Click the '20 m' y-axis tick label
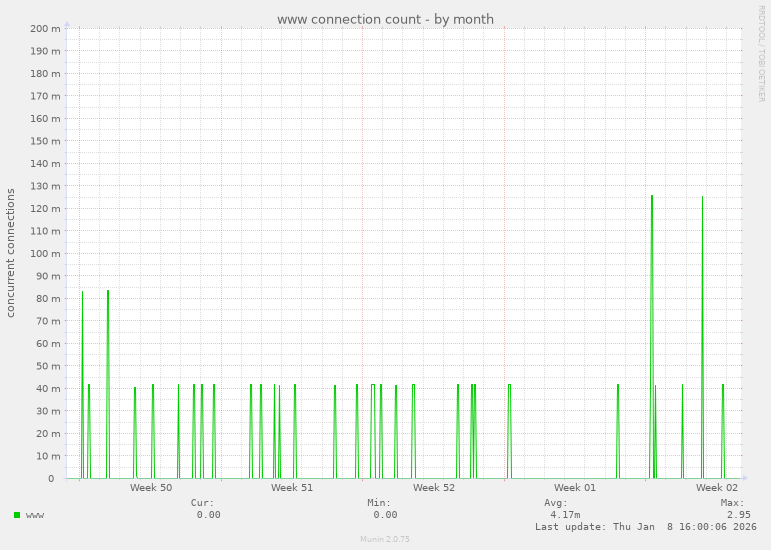This screenshot has height=550, width=771. (x=48, y=434)
